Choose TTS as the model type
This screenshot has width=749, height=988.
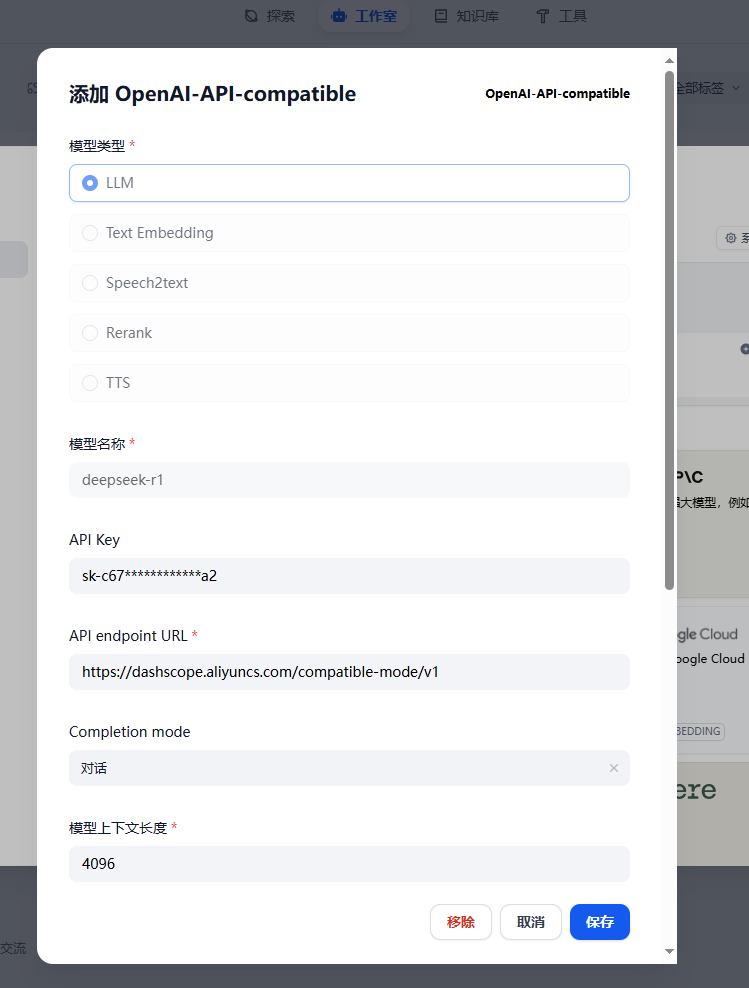pyautogui.click(x=90, y=383)
